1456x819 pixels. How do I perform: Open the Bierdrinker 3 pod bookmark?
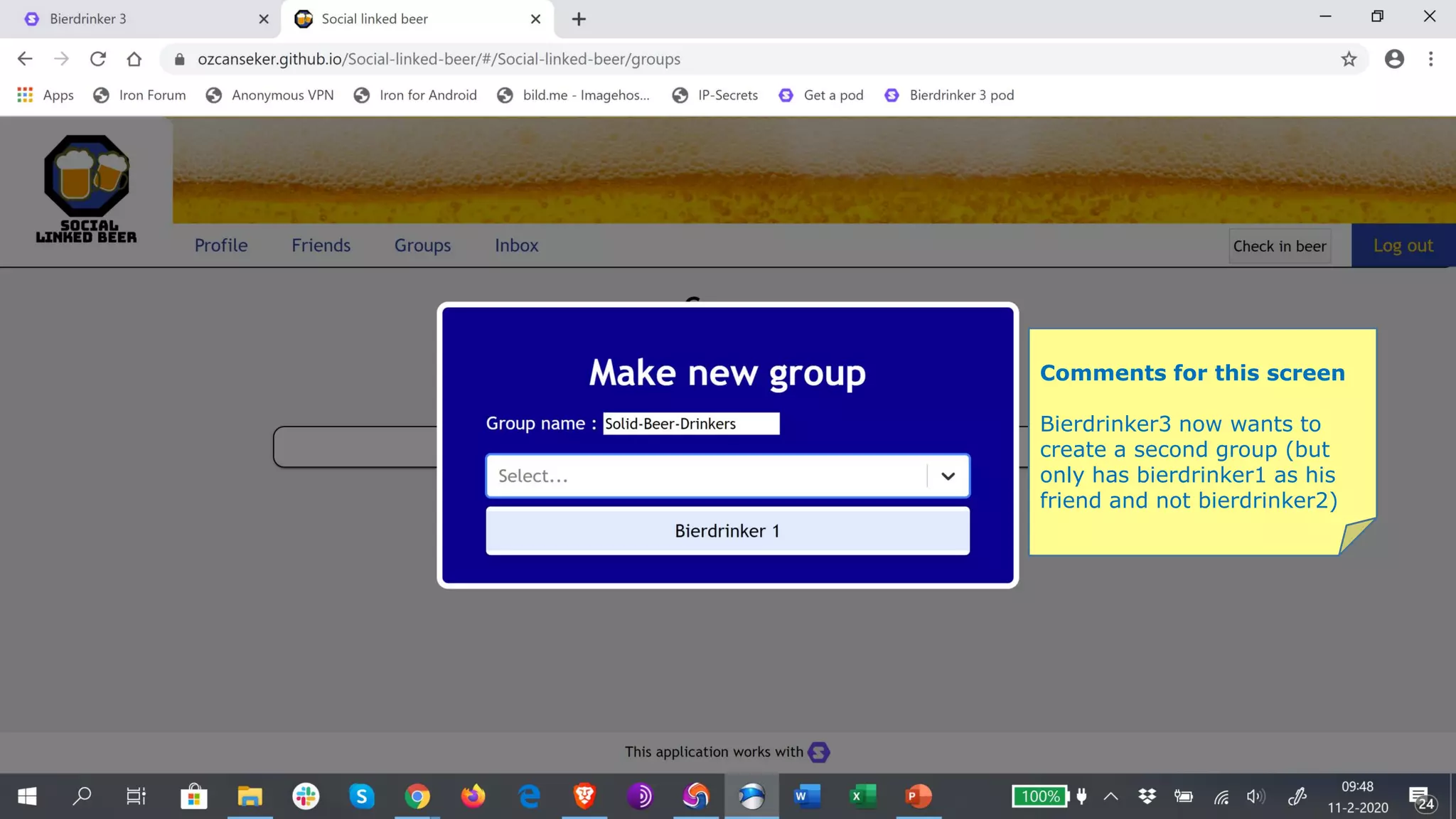pos(949,95)
